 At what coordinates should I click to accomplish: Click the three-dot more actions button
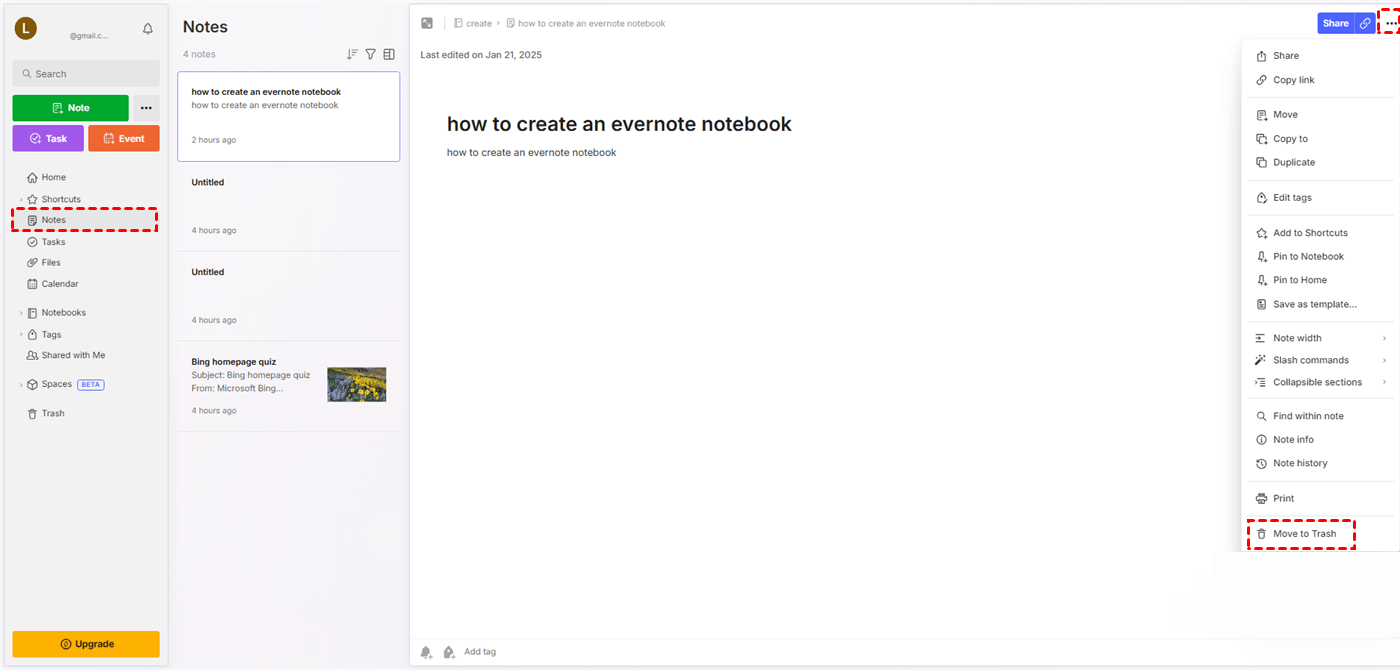coord(1390,23)
